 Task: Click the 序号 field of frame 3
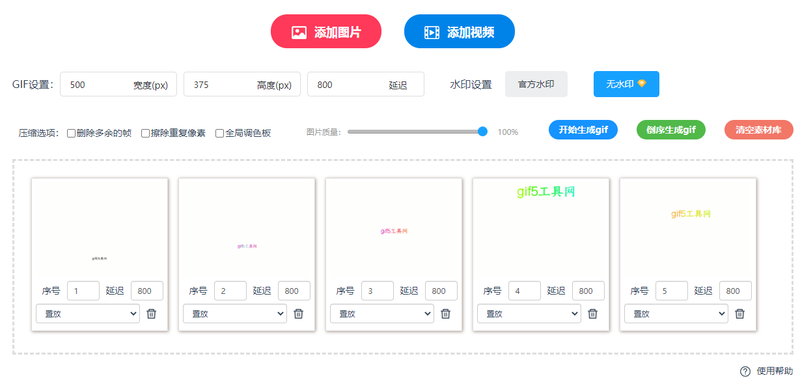coord(377,291)
